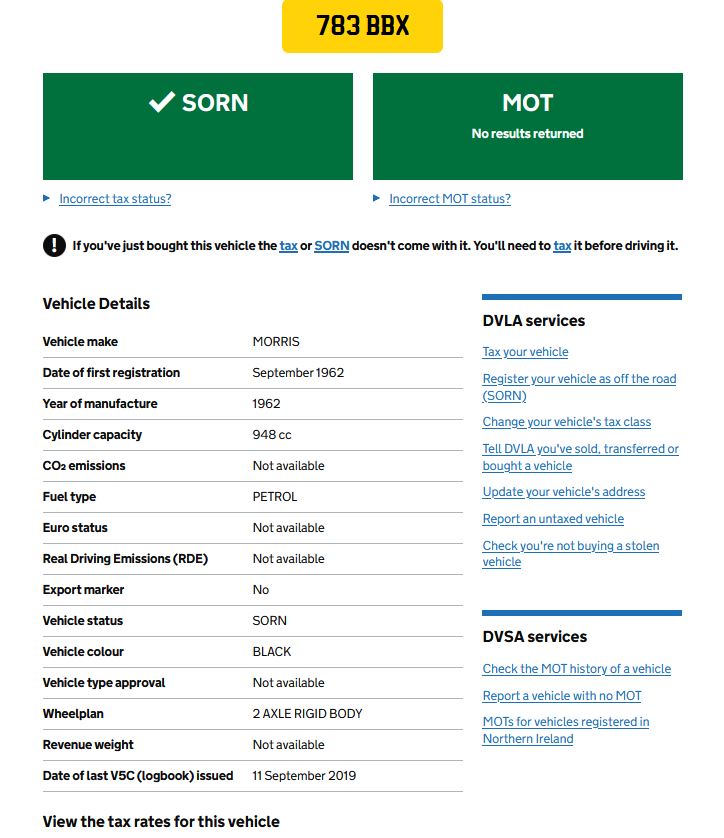The width and height of the screenshot is (724, 838).
Task: Select Change your vehicle's tax class
Action: point(566,422)
